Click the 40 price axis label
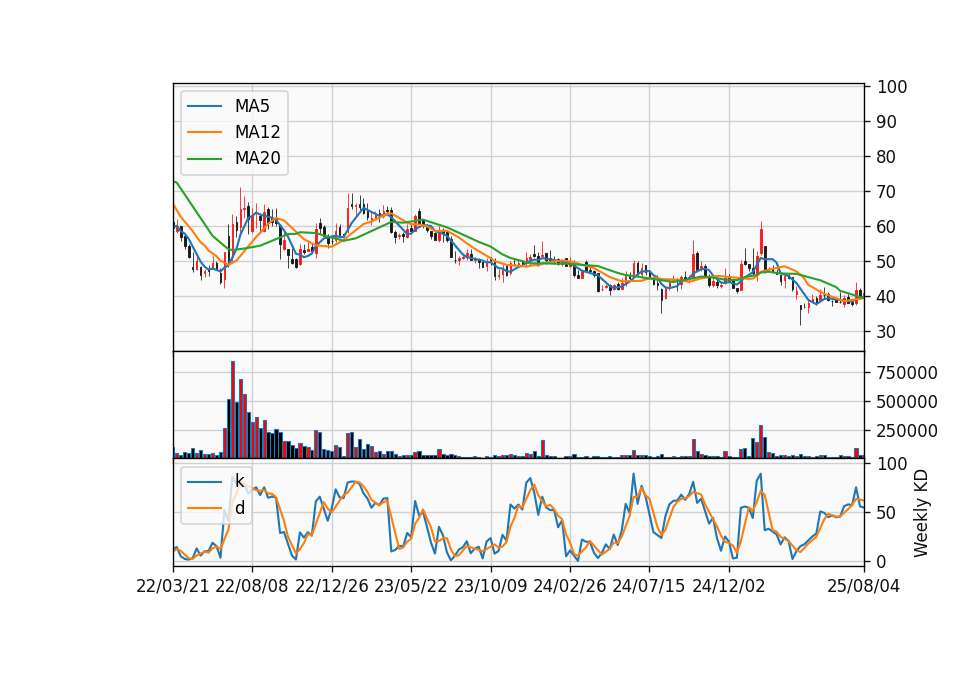 pos(887,296)
